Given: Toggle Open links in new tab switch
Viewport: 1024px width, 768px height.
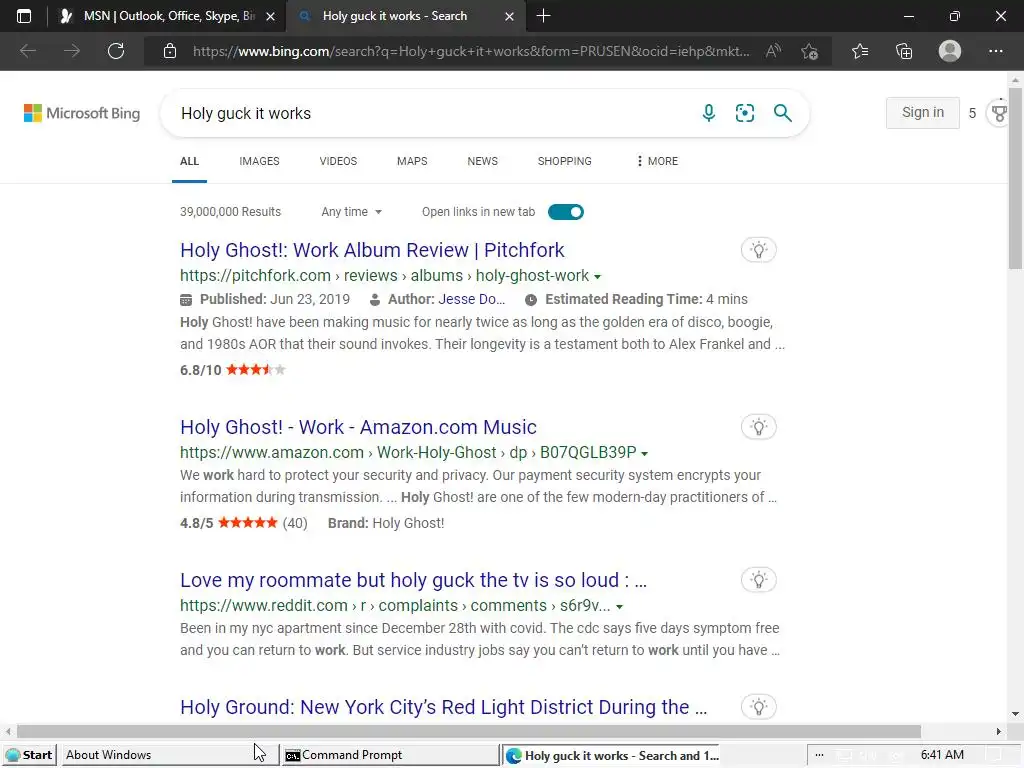Looking at the screenshot, I should coord(566,212).
